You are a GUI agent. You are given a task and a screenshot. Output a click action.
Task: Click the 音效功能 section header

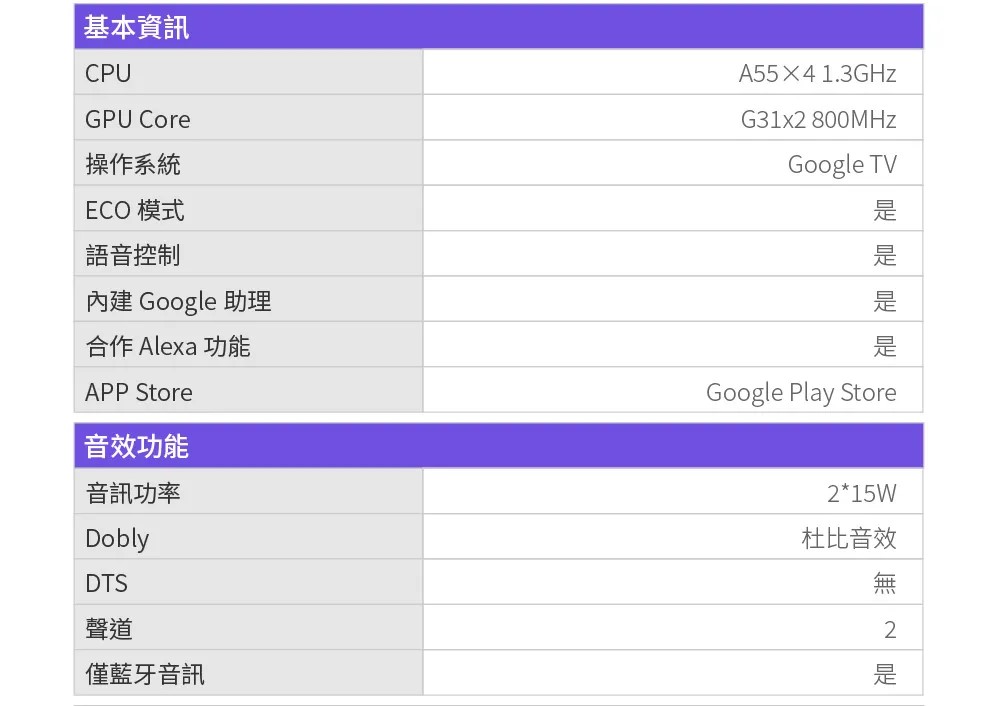coord(136,446)
